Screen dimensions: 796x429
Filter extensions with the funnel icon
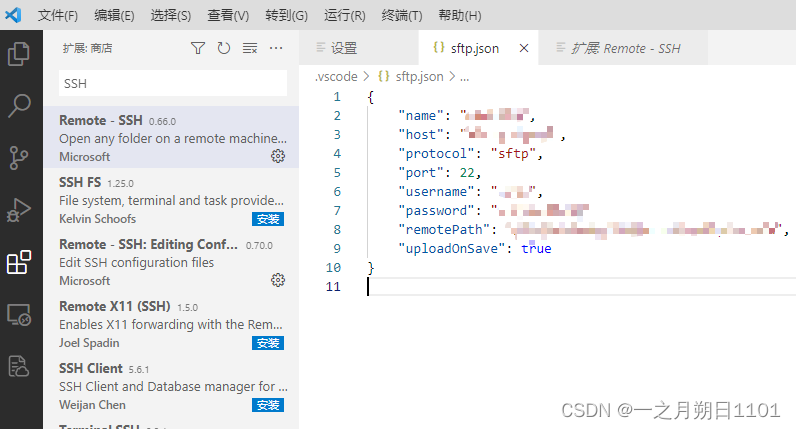click(198, 48)
